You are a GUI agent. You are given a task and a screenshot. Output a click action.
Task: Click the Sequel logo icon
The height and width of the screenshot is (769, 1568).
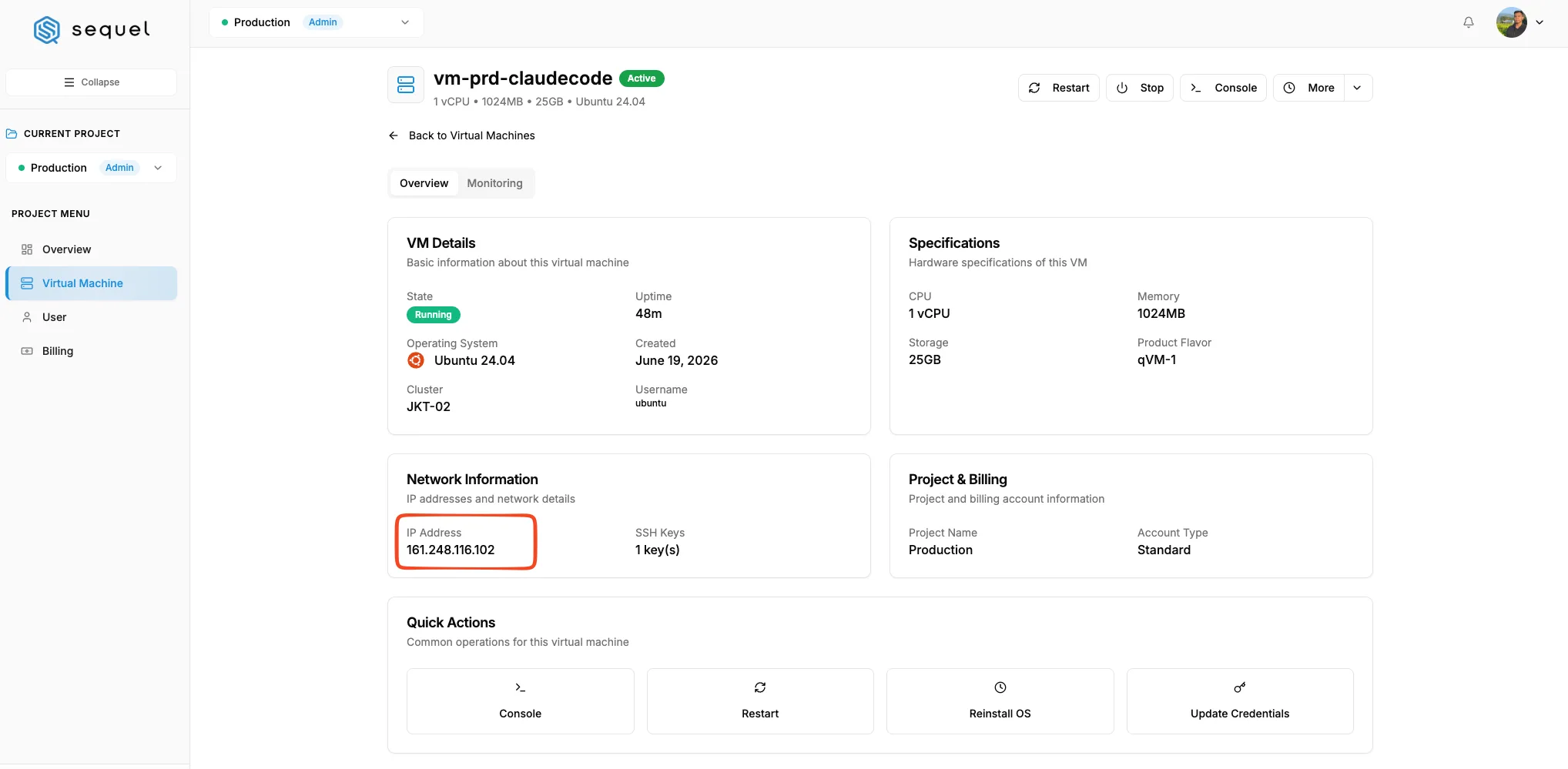(47, 30)
